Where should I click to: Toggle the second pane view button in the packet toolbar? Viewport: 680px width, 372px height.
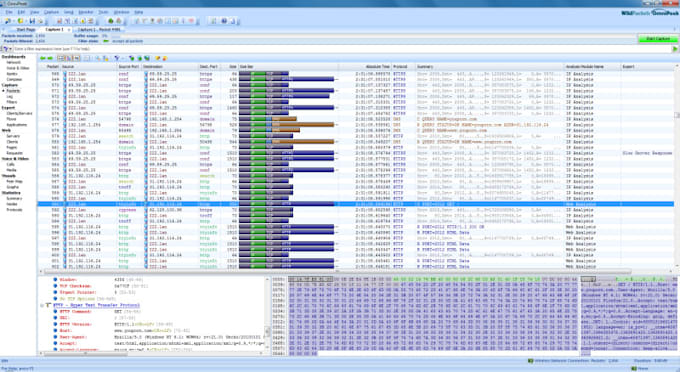pos(69,58)
